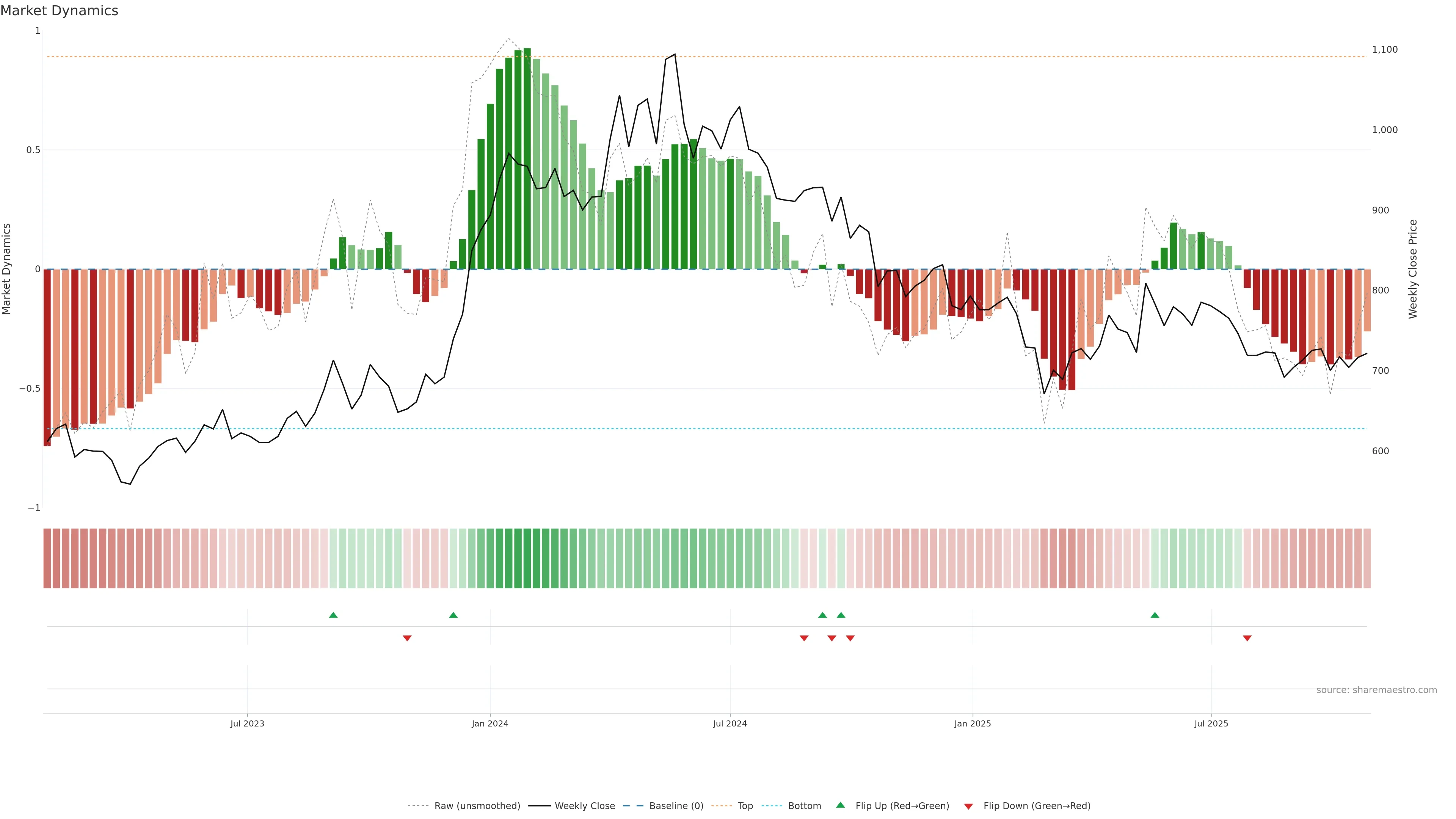Hide the Bottom threshold line via legend

[x=804, y=806]
